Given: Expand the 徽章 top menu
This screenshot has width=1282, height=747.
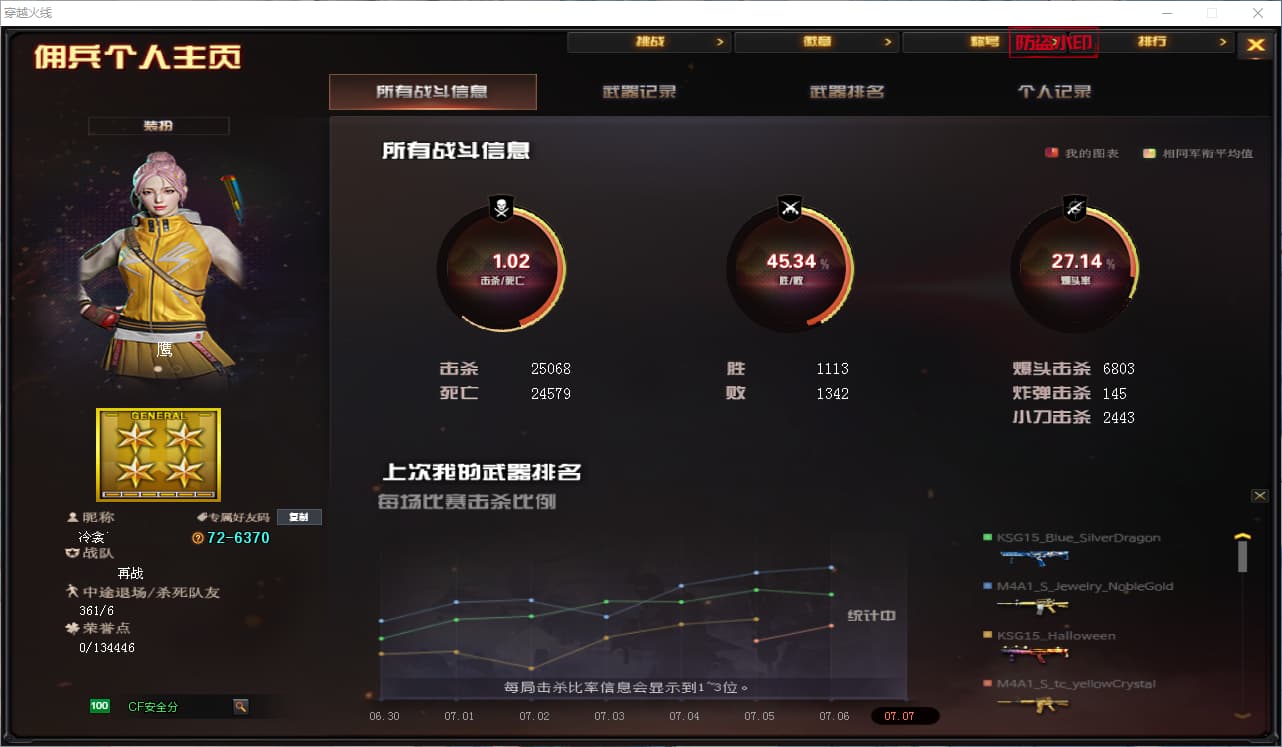Looking at the screenshot, I should [817, 42].
